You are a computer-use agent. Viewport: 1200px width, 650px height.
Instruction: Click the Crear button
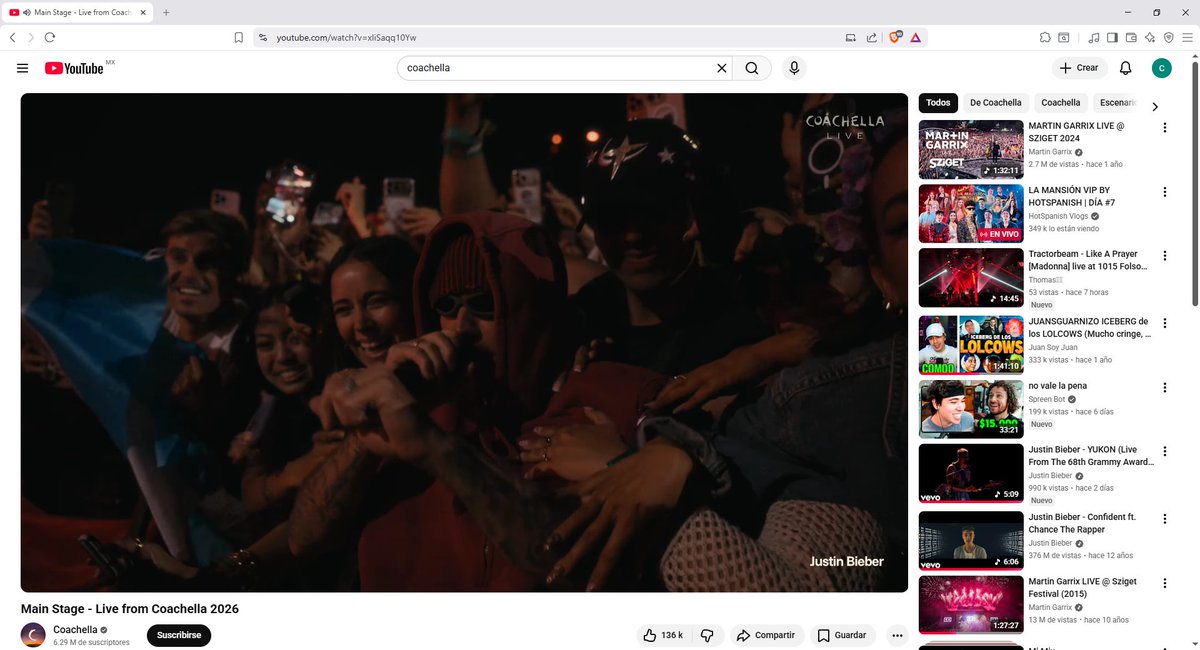[1080, 68]
